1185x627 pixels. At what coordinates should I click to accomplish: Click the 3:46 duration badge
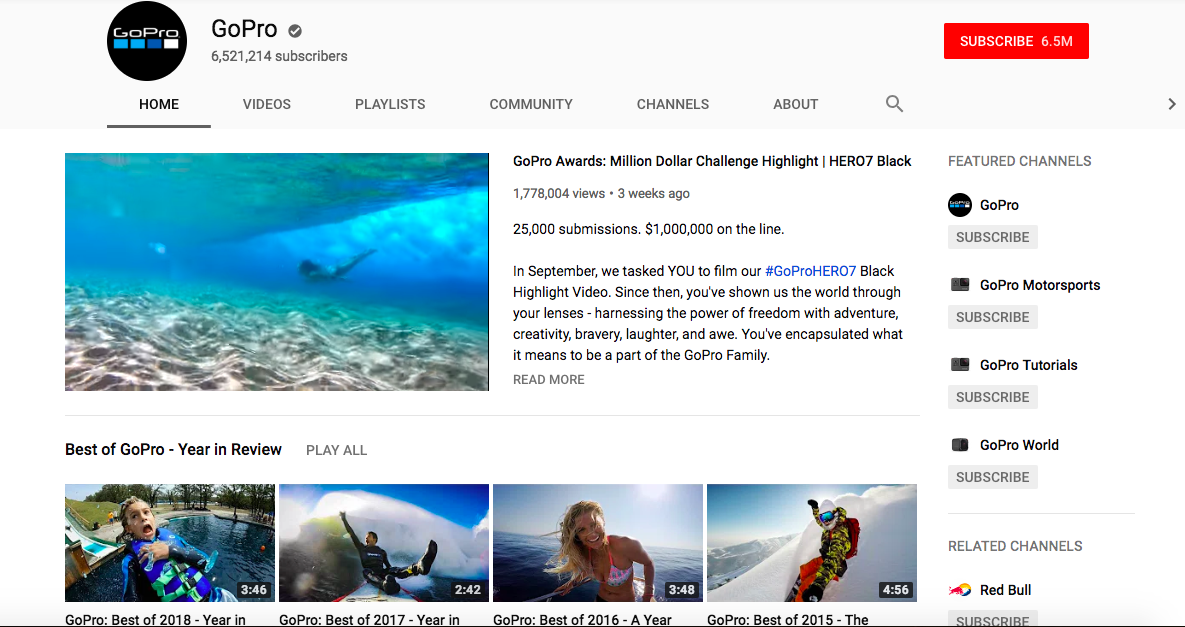point(253,589)
